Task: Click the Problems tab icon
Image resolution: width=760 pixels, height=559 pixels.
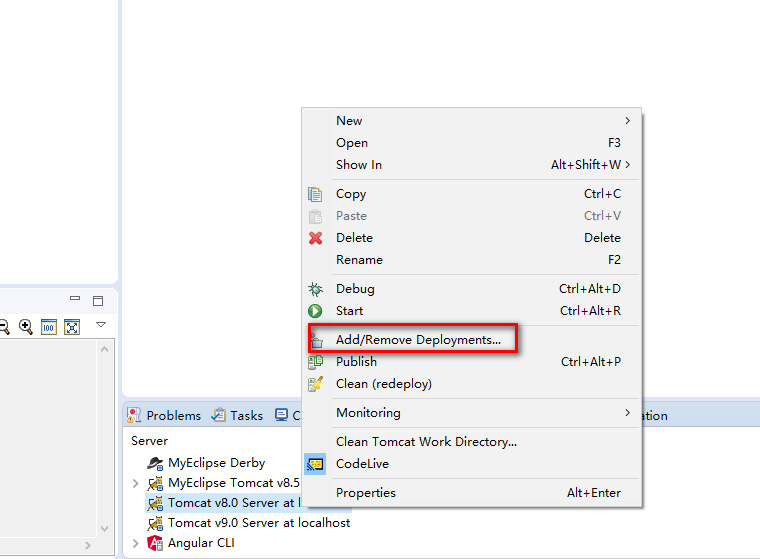Action: [x=134, y=415]
